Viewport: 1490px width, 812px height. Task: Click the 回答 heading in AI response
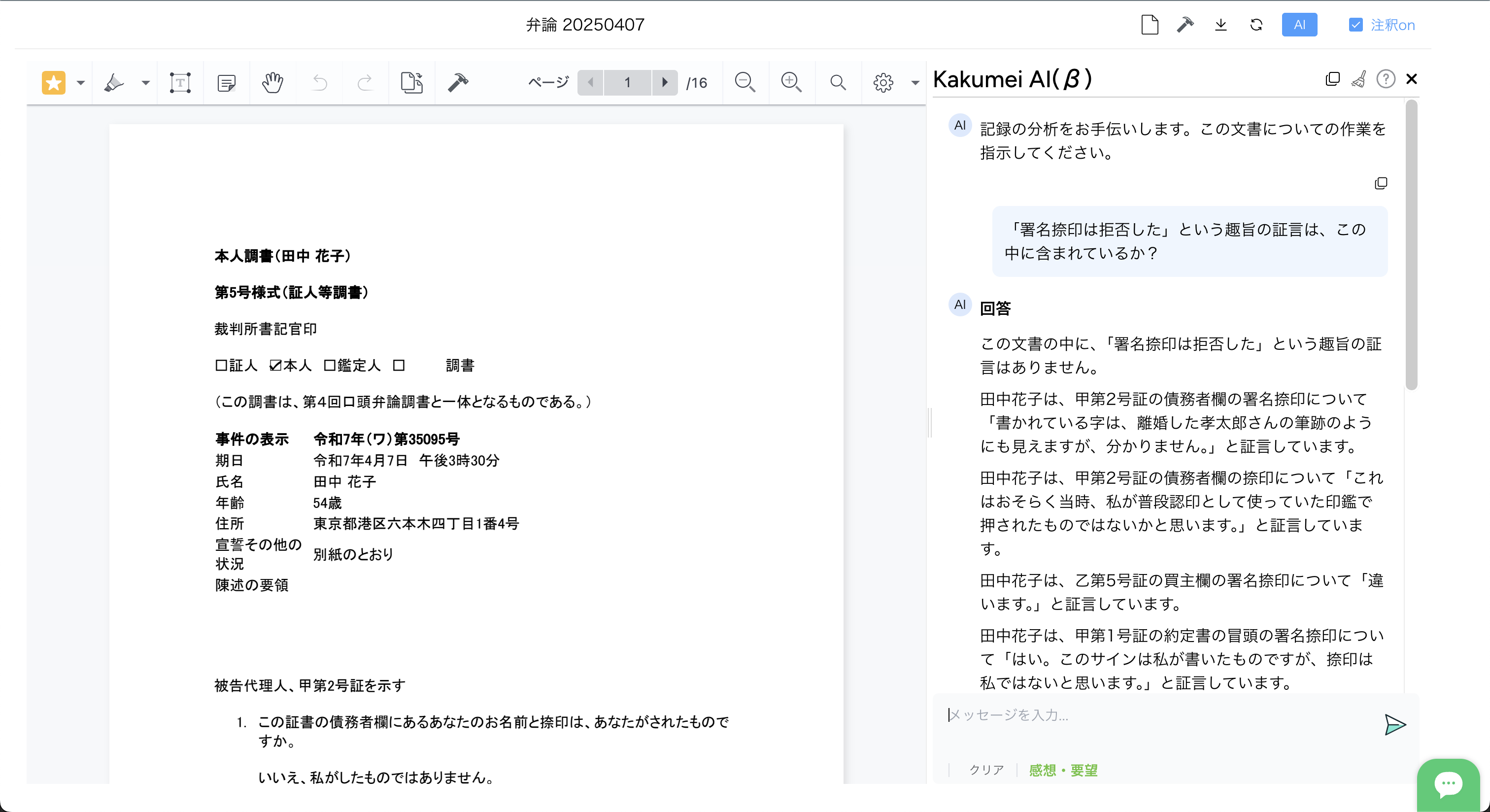pyautogui.click(x=995, y=308)
